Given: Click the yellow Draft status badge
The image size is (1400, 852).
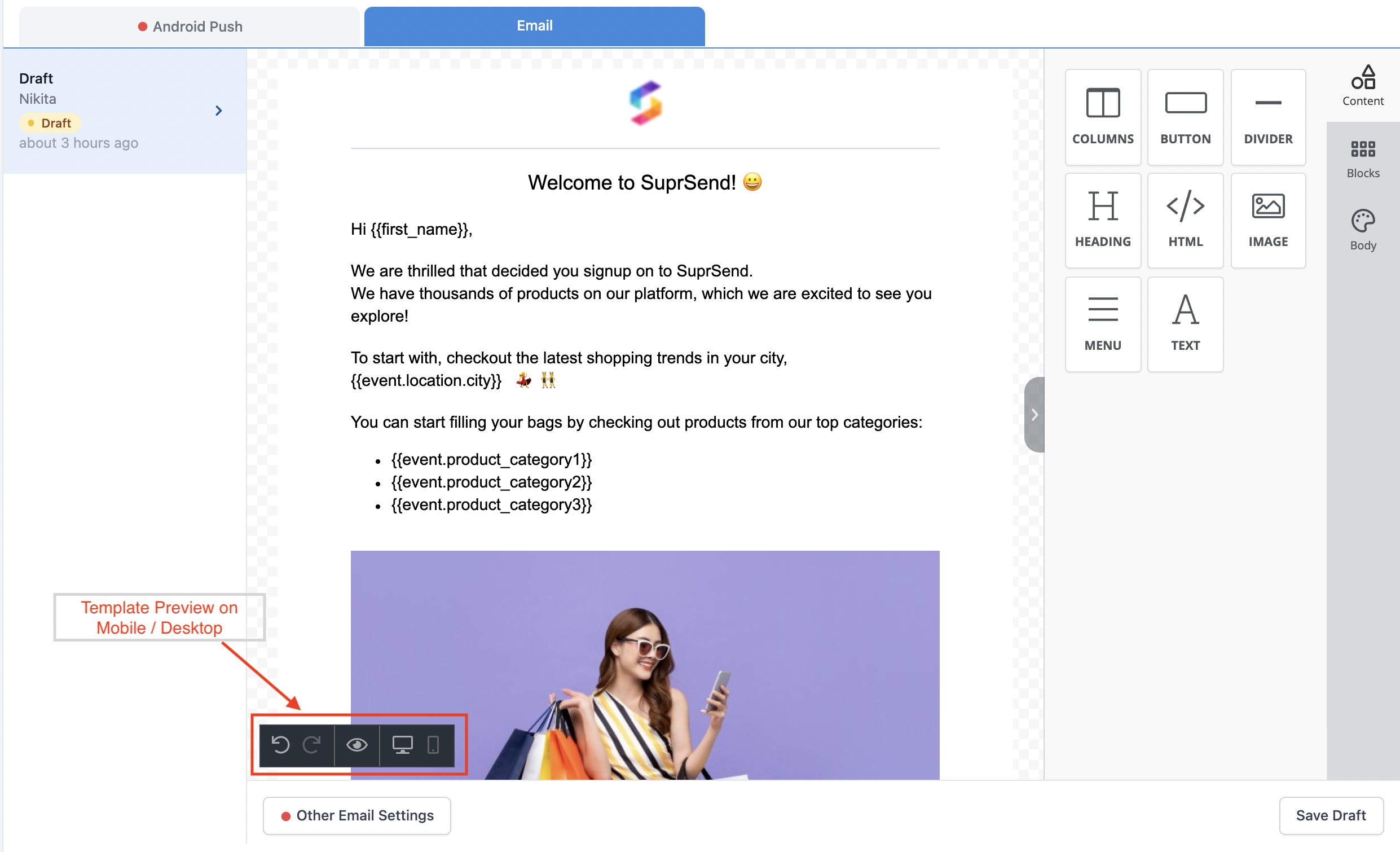Looking at the screenshot, I should coord(50,123).
